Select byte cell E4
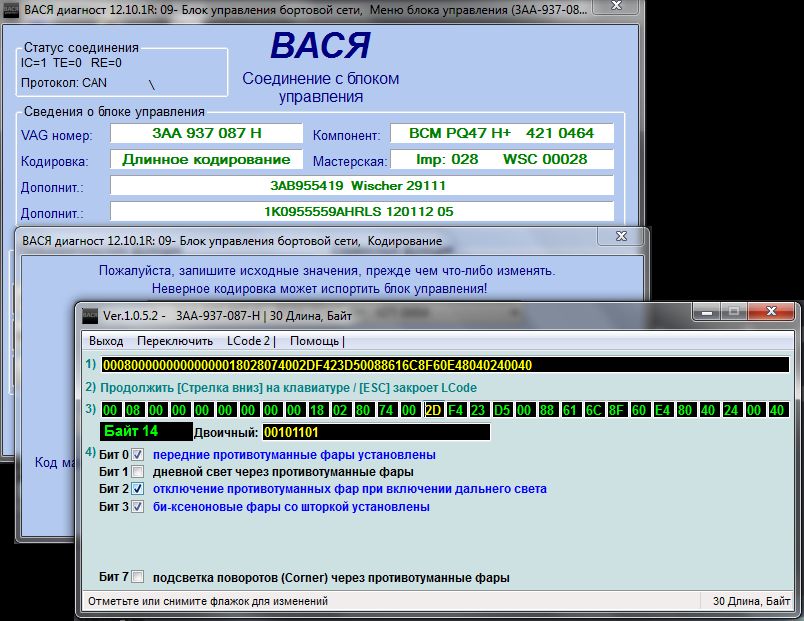This screenshot has height=621, width=804. pos(662,410)
